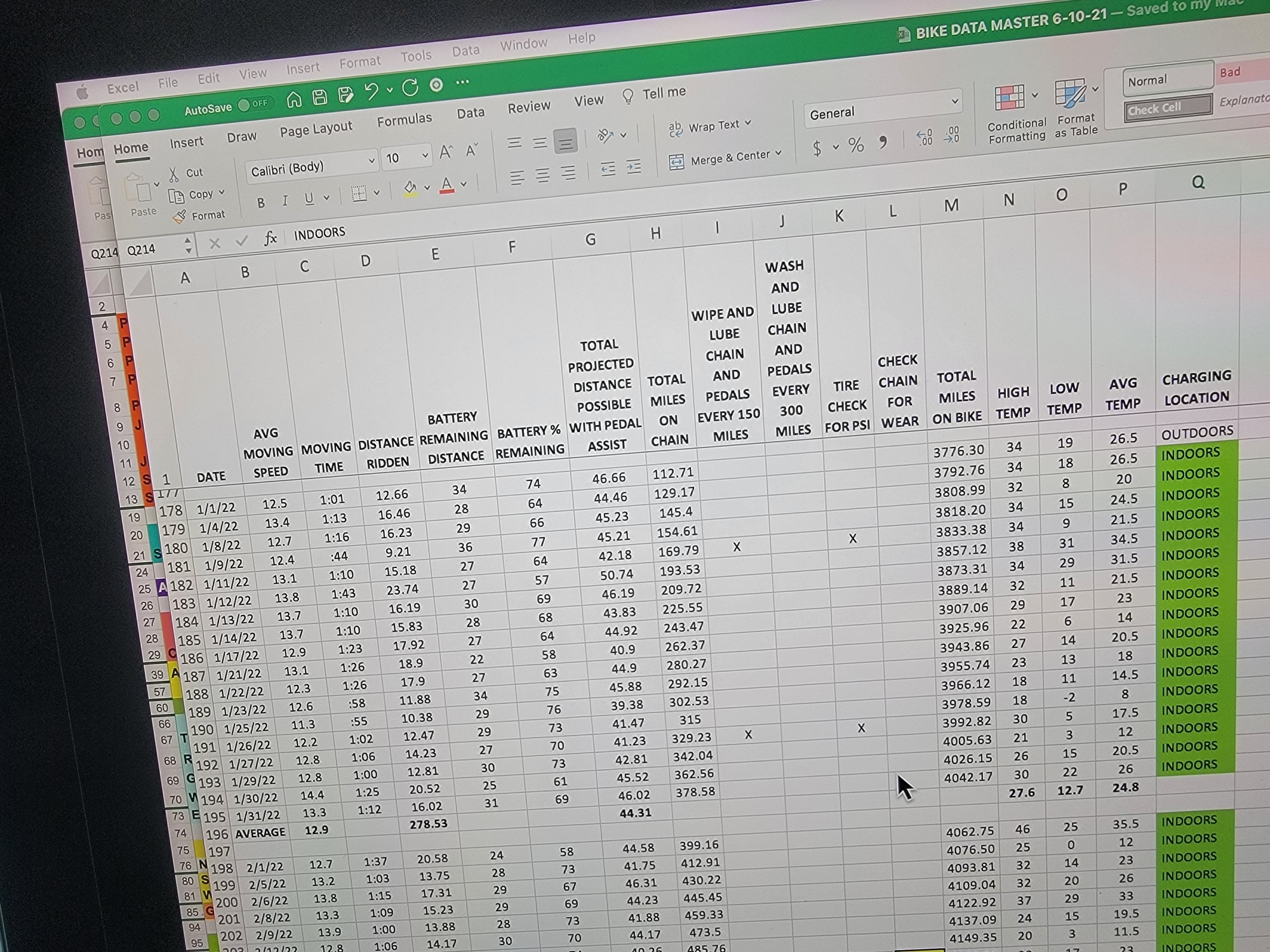Open the Calibri (Body) font dropdown
Image resolution: width=1270 pixels, height=952 pixels.
point(371,161)
